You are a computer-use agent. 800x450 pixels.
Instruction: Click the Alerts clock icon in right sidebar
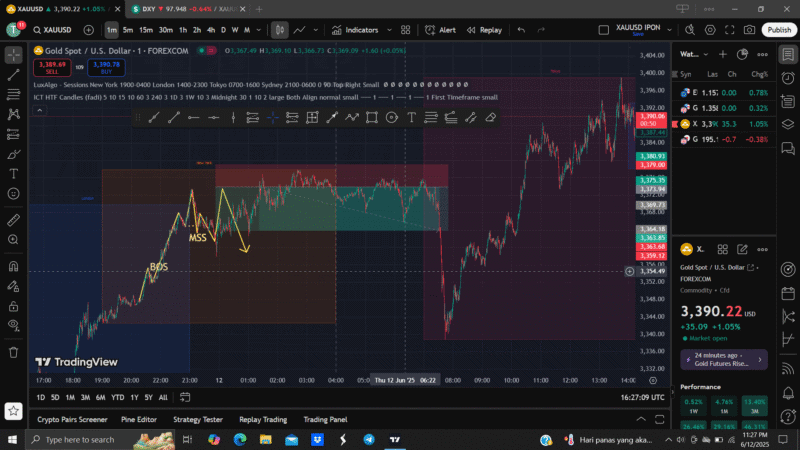(x=789, y=80)
